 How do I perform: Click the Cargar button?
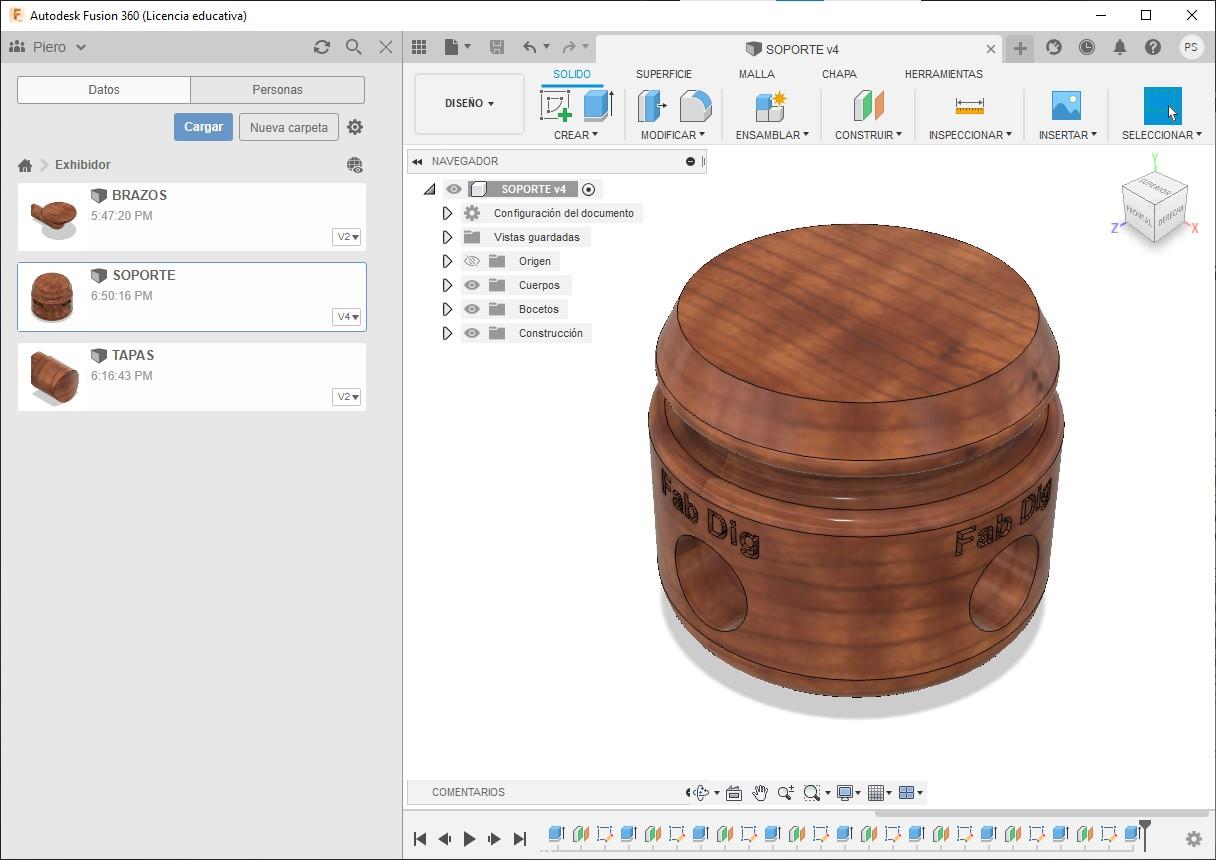pos(203,127)
